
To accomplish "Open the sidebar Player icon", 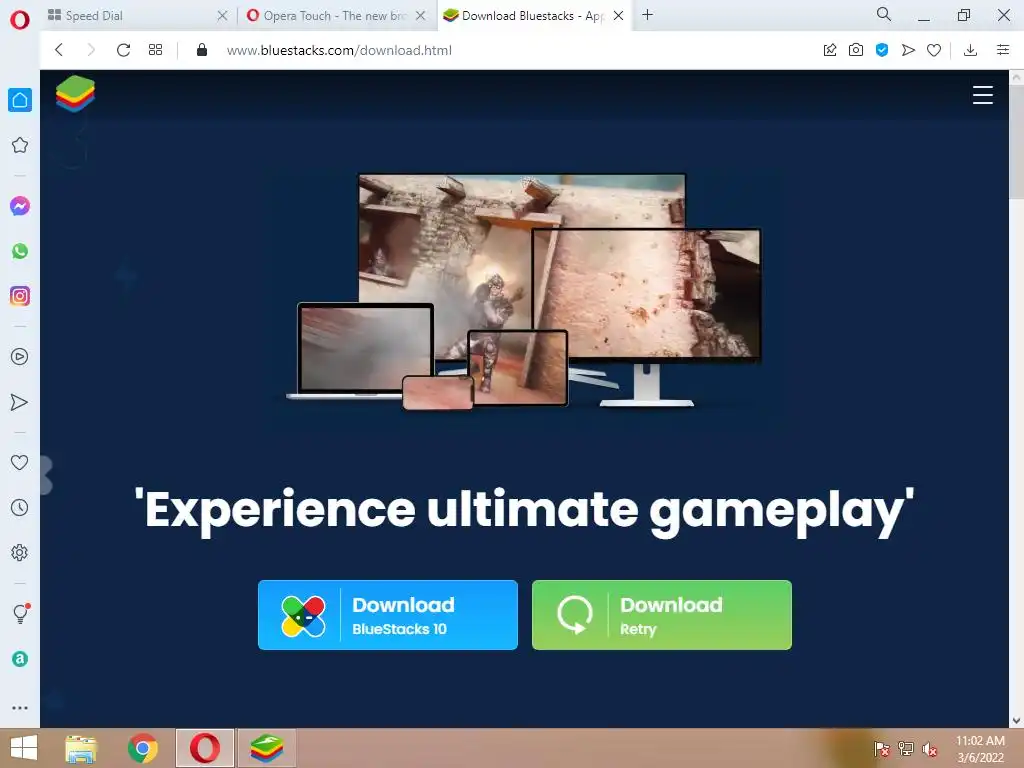I will coord(20,357).
